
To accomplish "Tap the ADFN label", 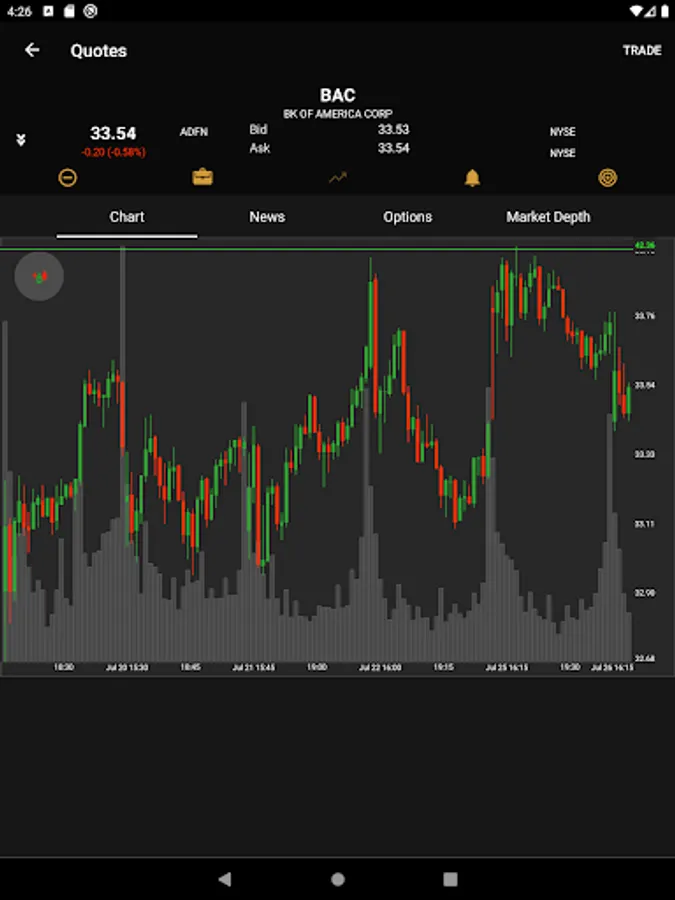I will coord(193,132).
